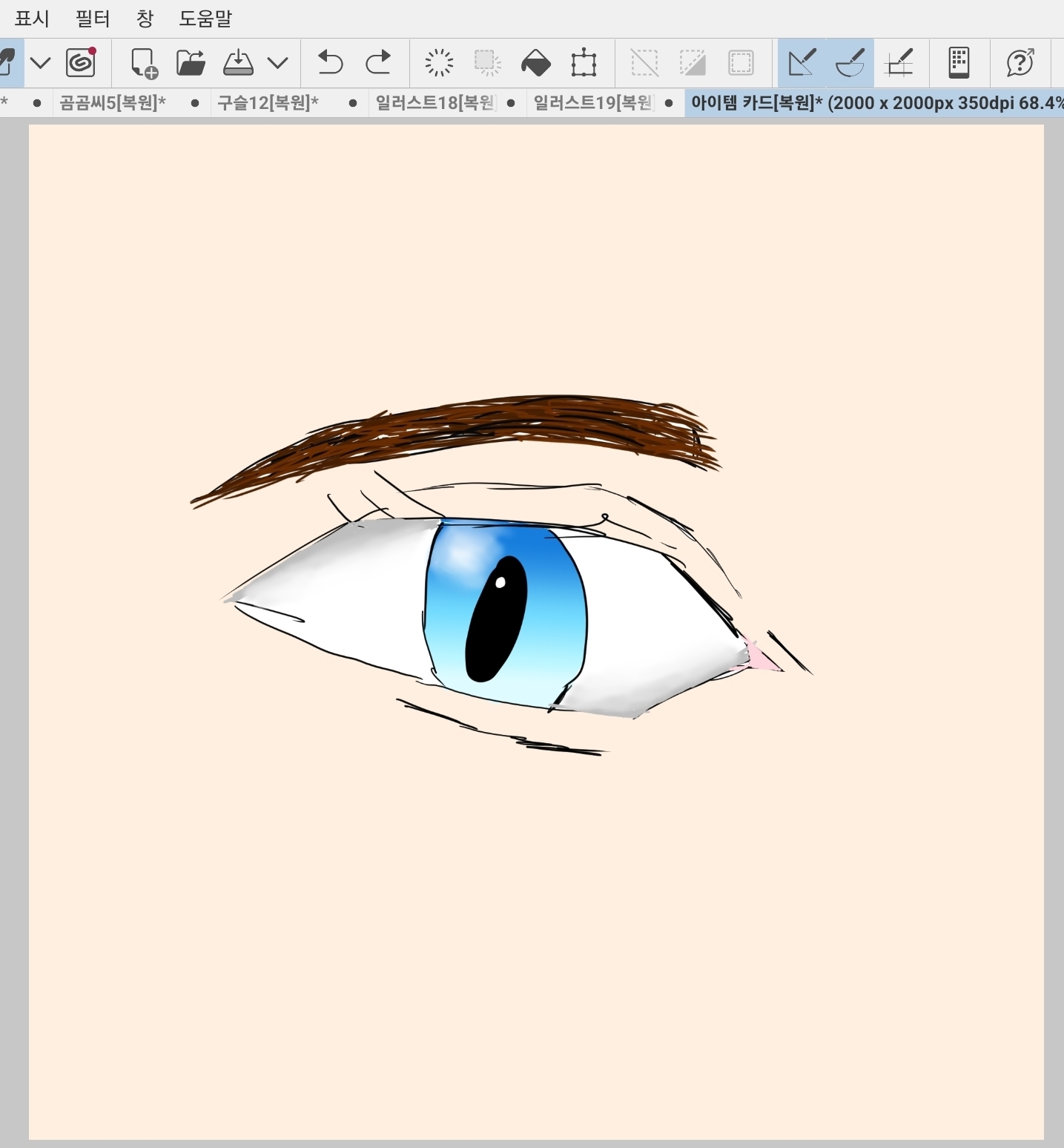
Task: Toggle snap to grid
Action: point(899,63)
